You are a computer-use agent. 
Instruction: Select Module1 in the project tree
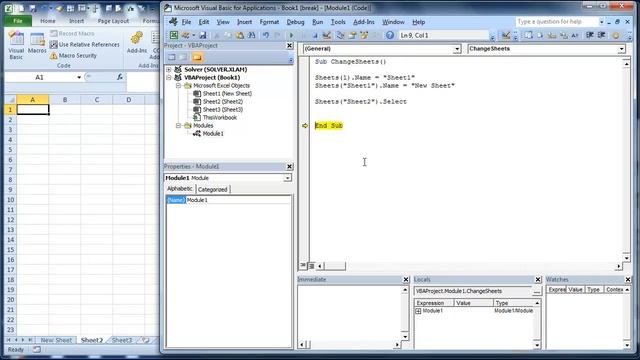tap(213, 133)
